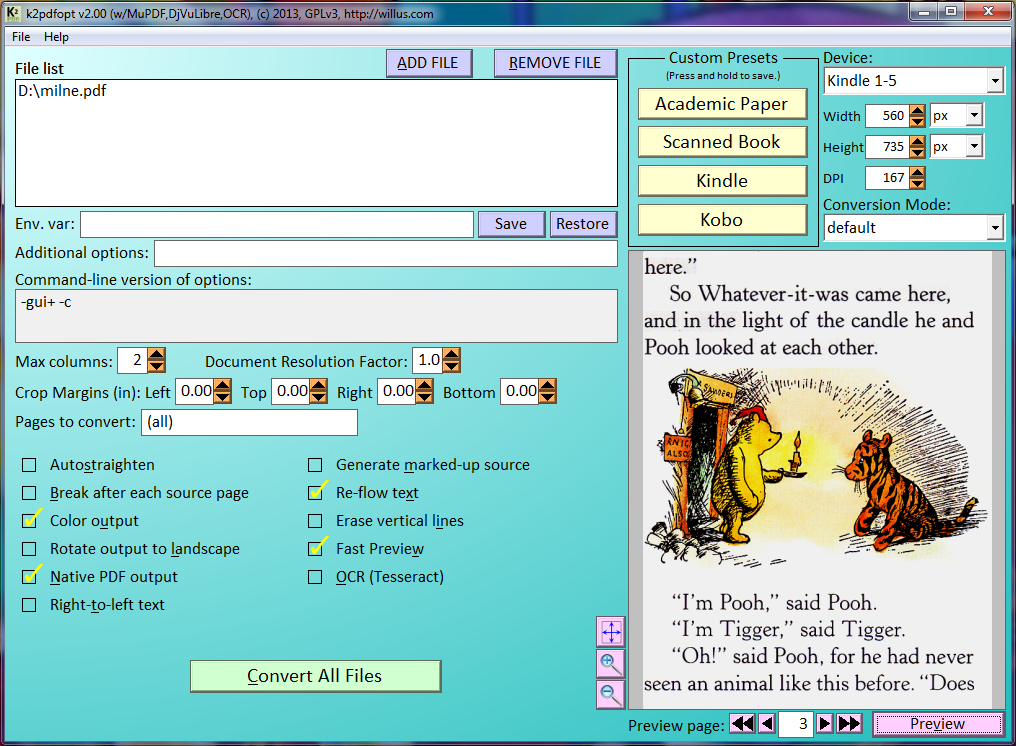
Task: Adjust the DPI value stepper arrows
Action: (917, 178)
